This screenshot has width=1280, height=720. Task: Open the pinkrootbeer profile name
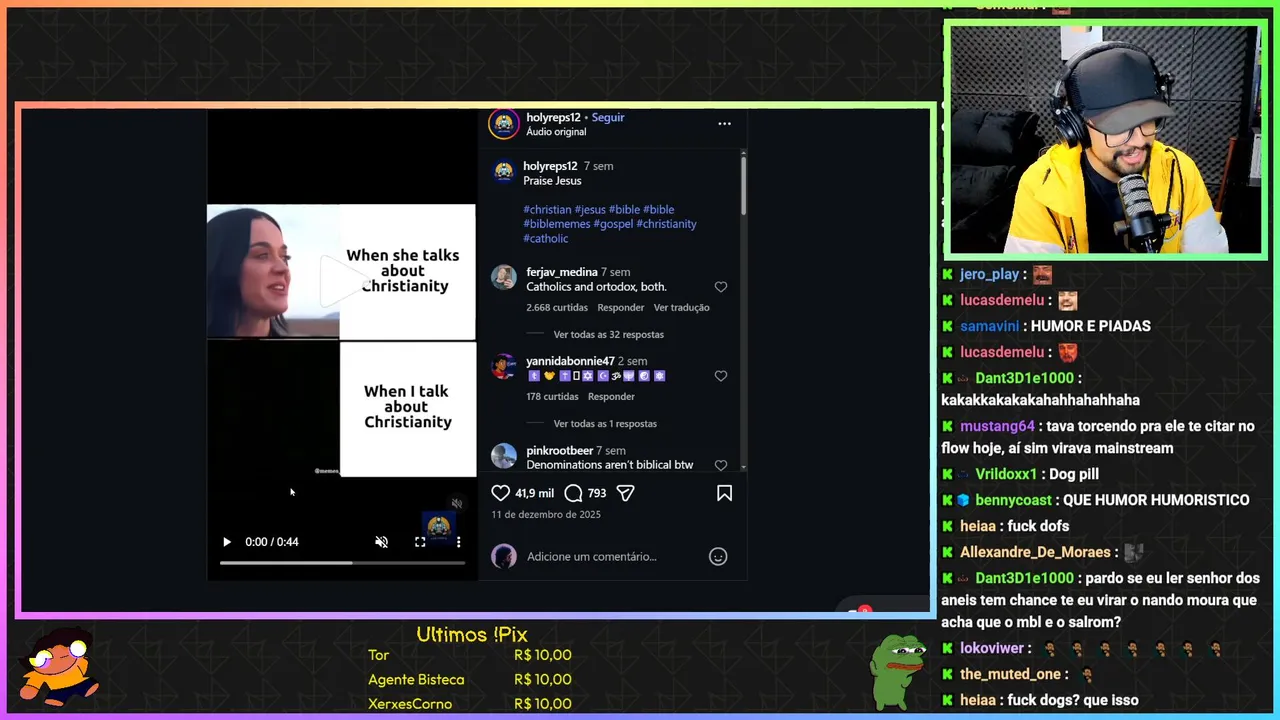coord(562,451)
